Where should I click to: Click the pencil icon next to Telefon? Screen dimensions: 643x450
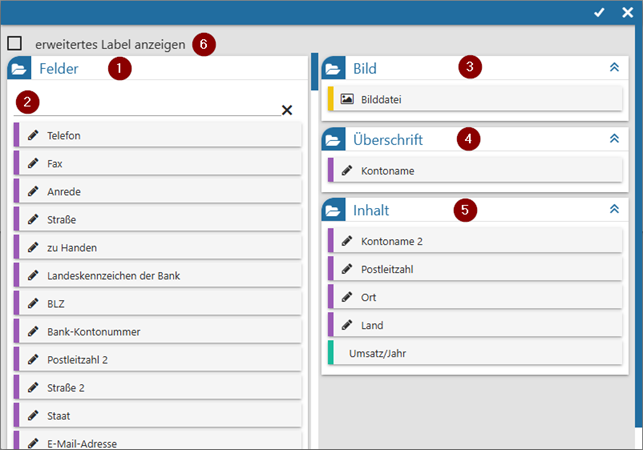pos(33,135)
